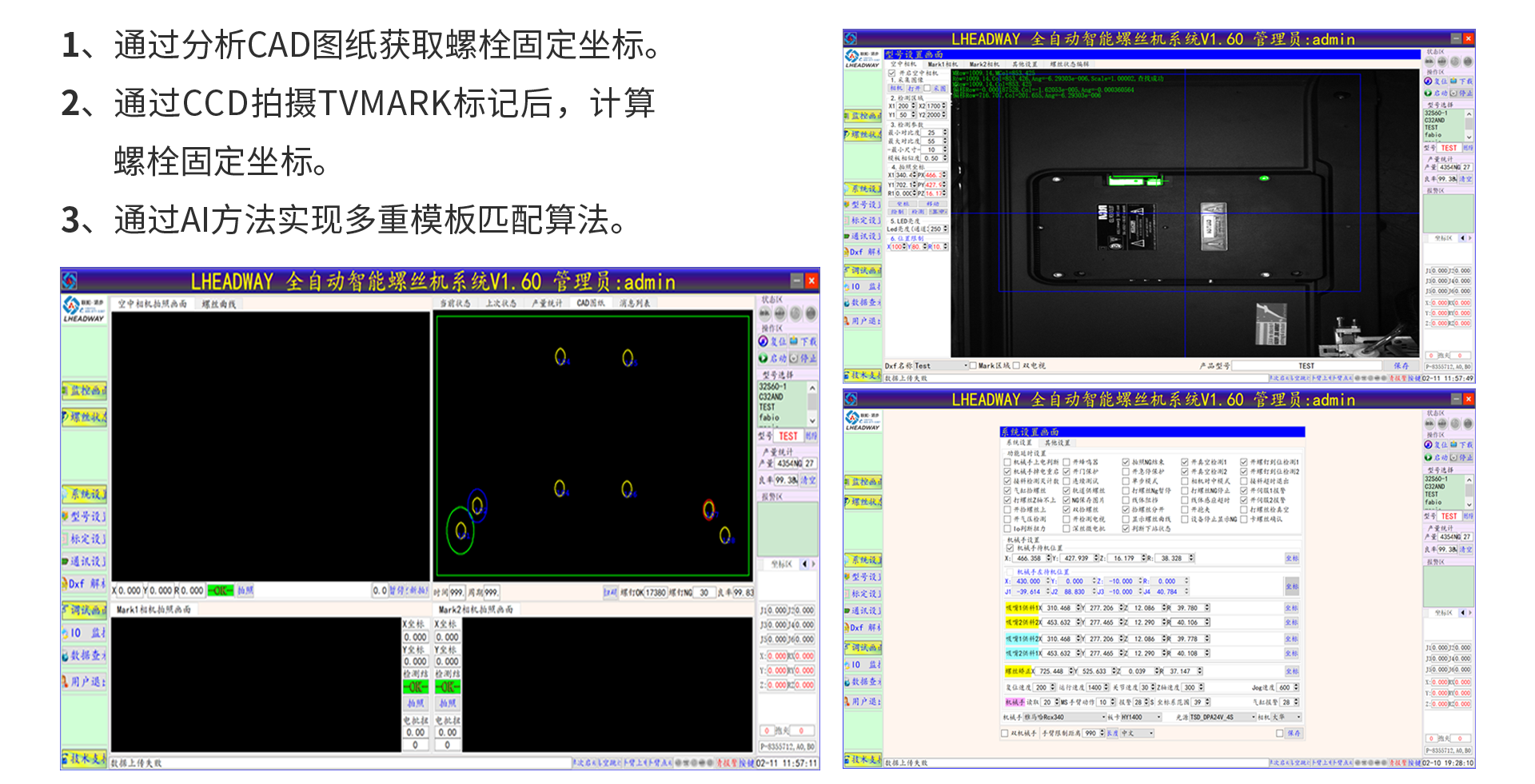Switch to 螺丝状态编辑 tab in model settings window
Screen dimensions: 1535x784
[1069, 64]
